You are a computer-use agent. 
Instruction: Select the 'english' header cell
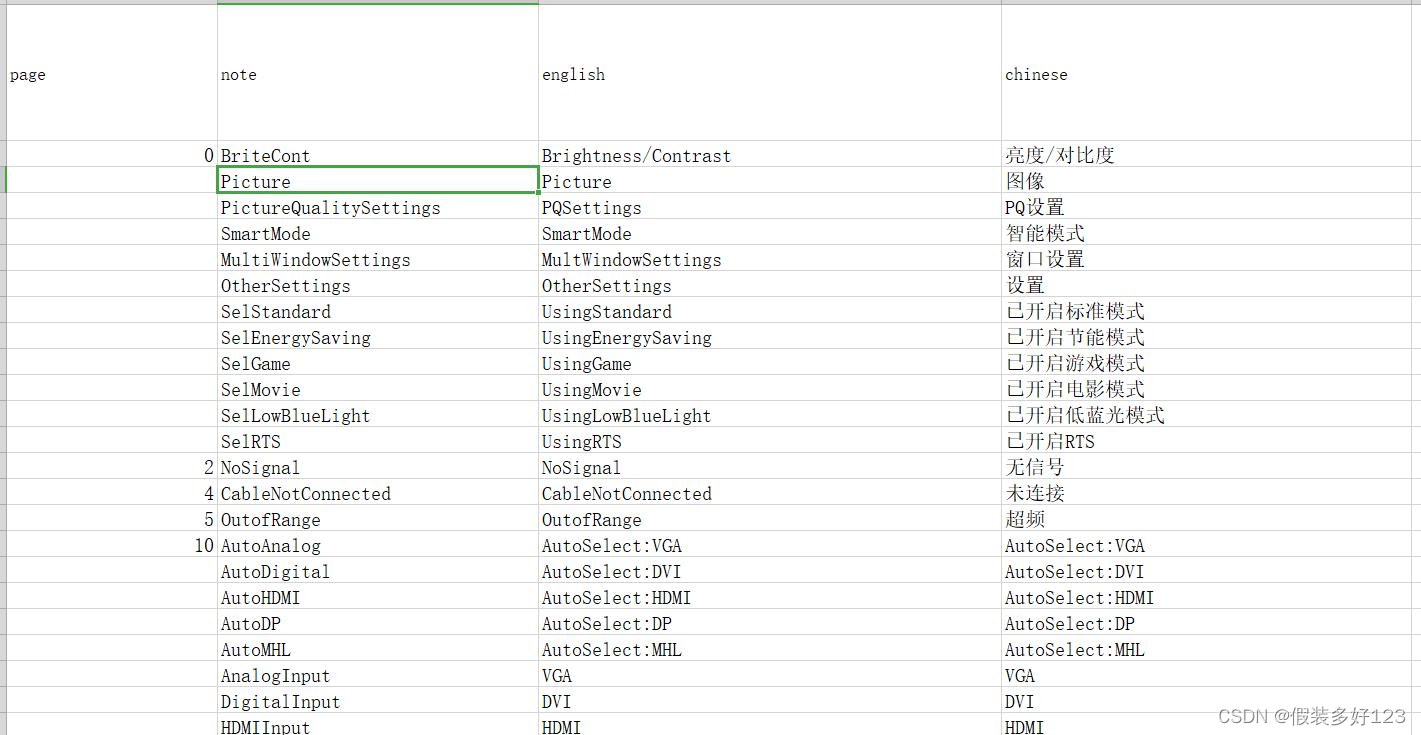point(770,74)
